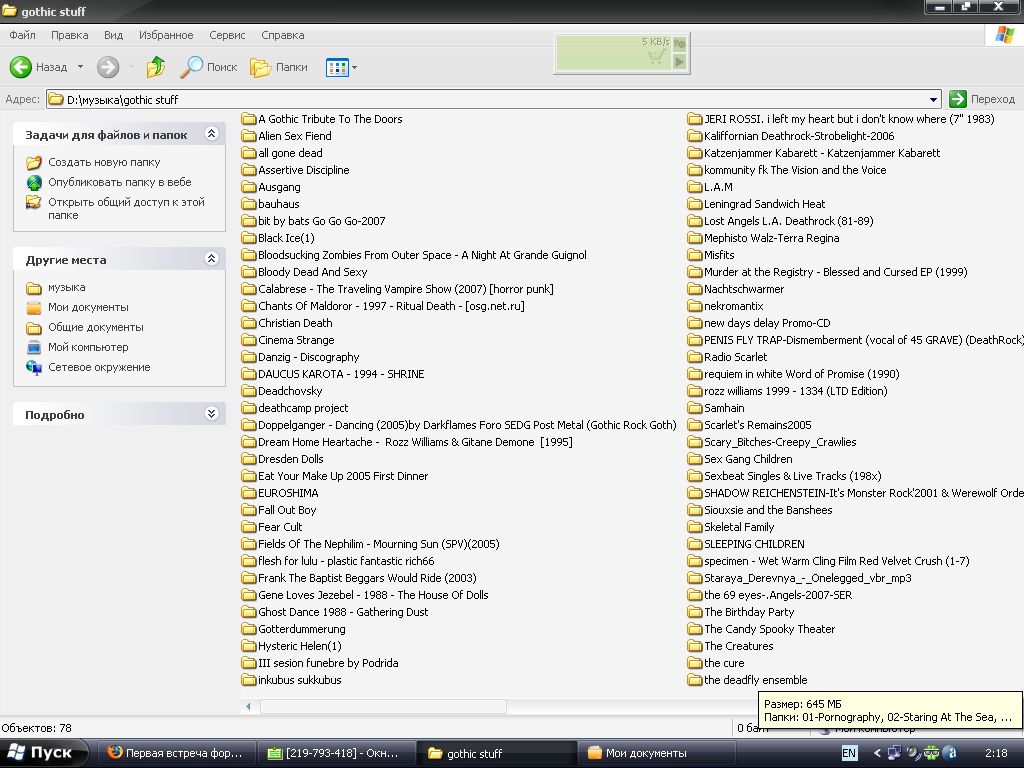
Task: Go to the музыка folder link
Action: pos(67,287)
